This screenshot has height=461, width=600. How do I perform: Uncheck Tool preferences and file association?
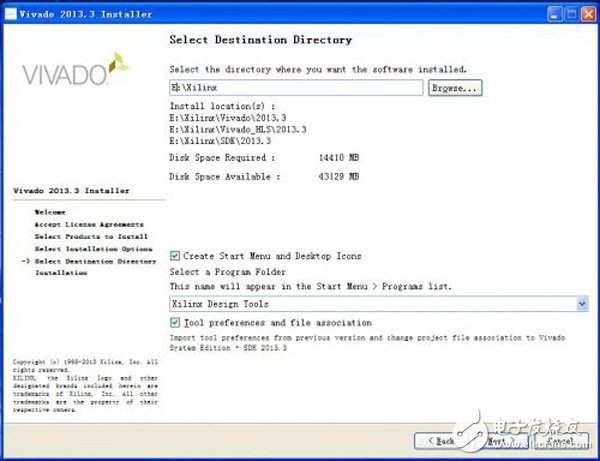pyautogui.click(x=176, y=323)
